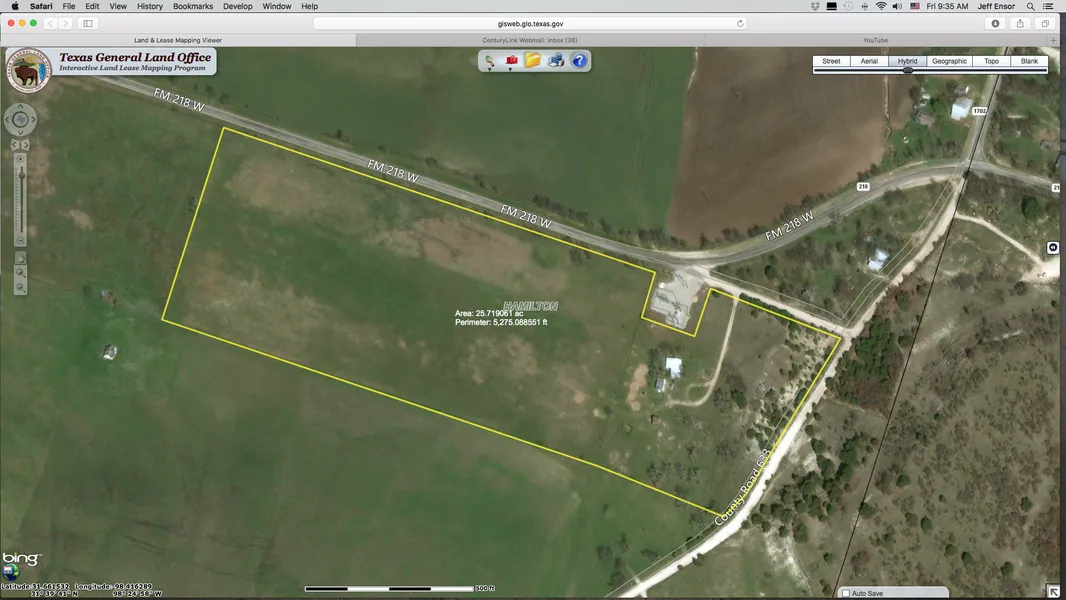Click the zoom out minus button
The image size is (1066, 600).
[x=20, y=241]
